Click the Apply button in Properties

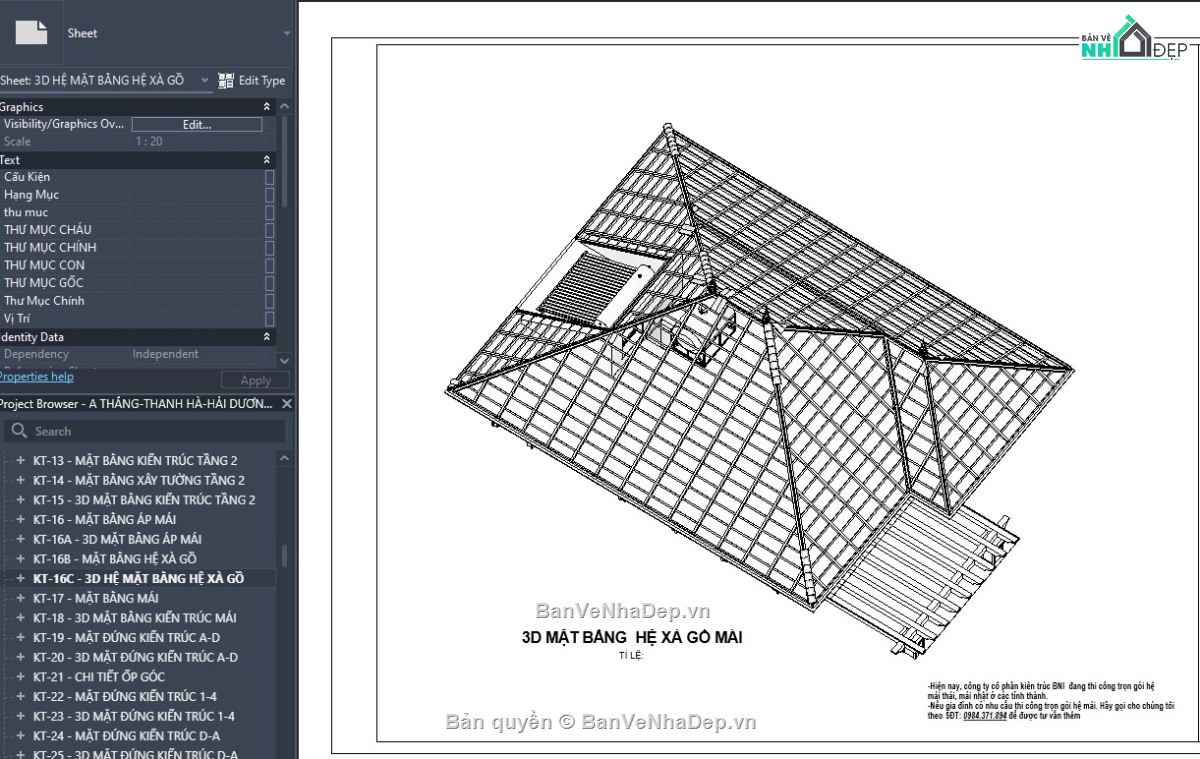click(x=255, y=380)
